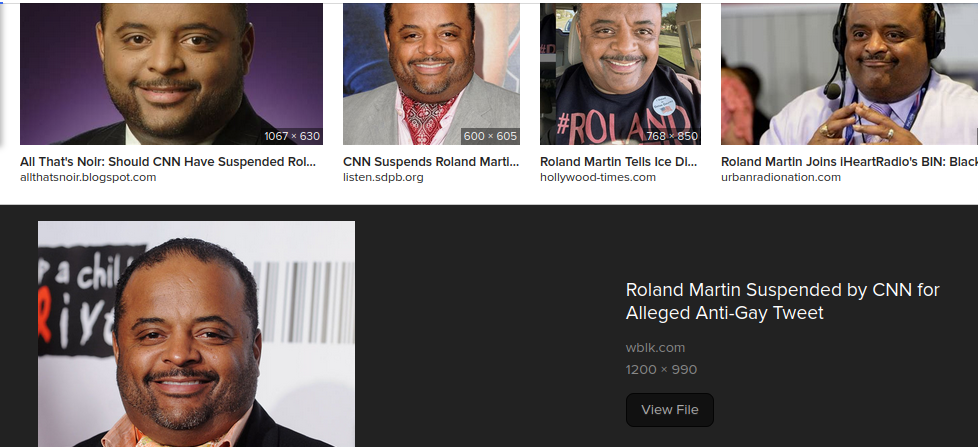
Task: Open the allthatsnoir.blogspot.com thumbnail image
Action: point(172,74)
